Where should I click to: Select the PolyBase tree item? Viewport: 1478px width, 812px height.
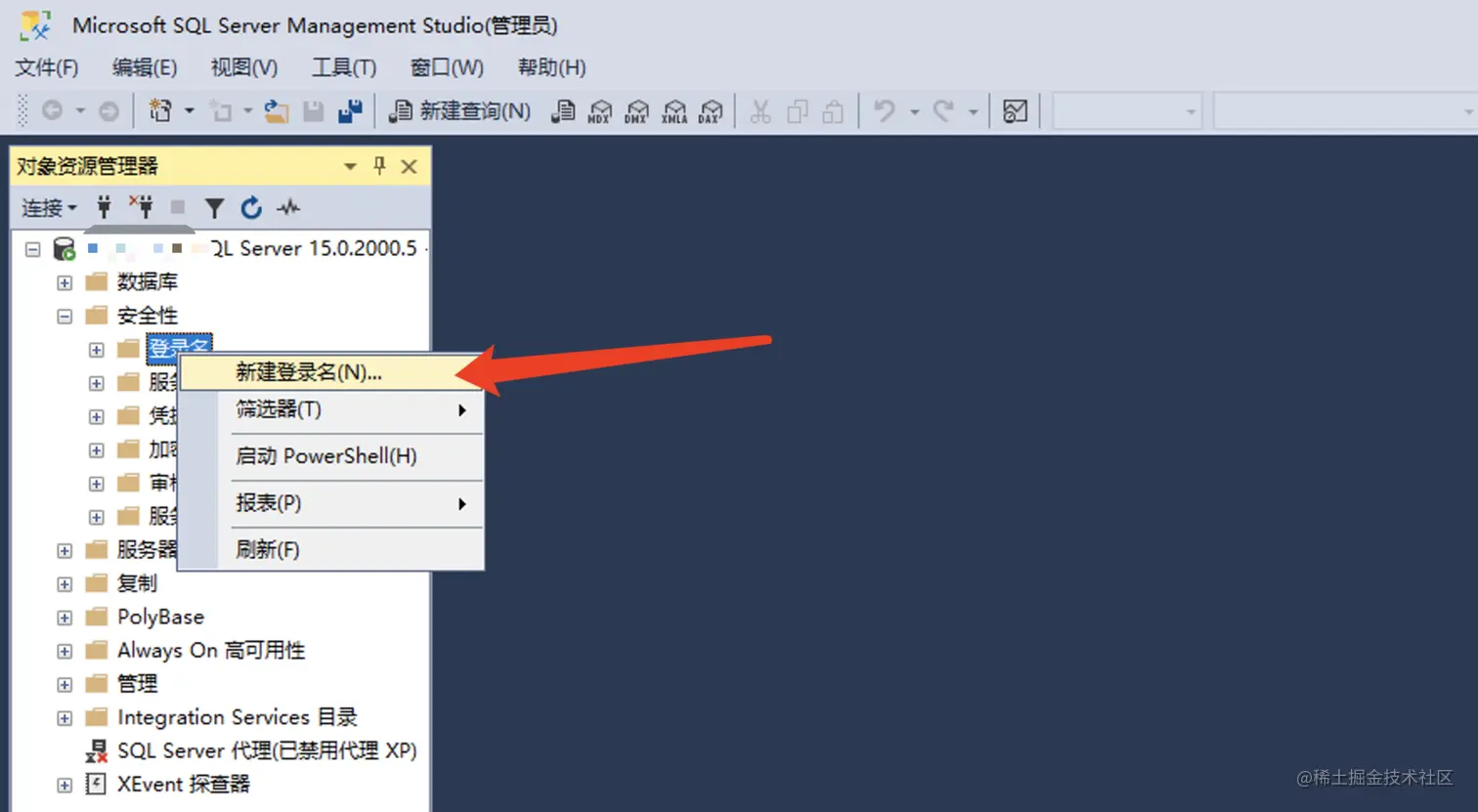coord(160,618)
